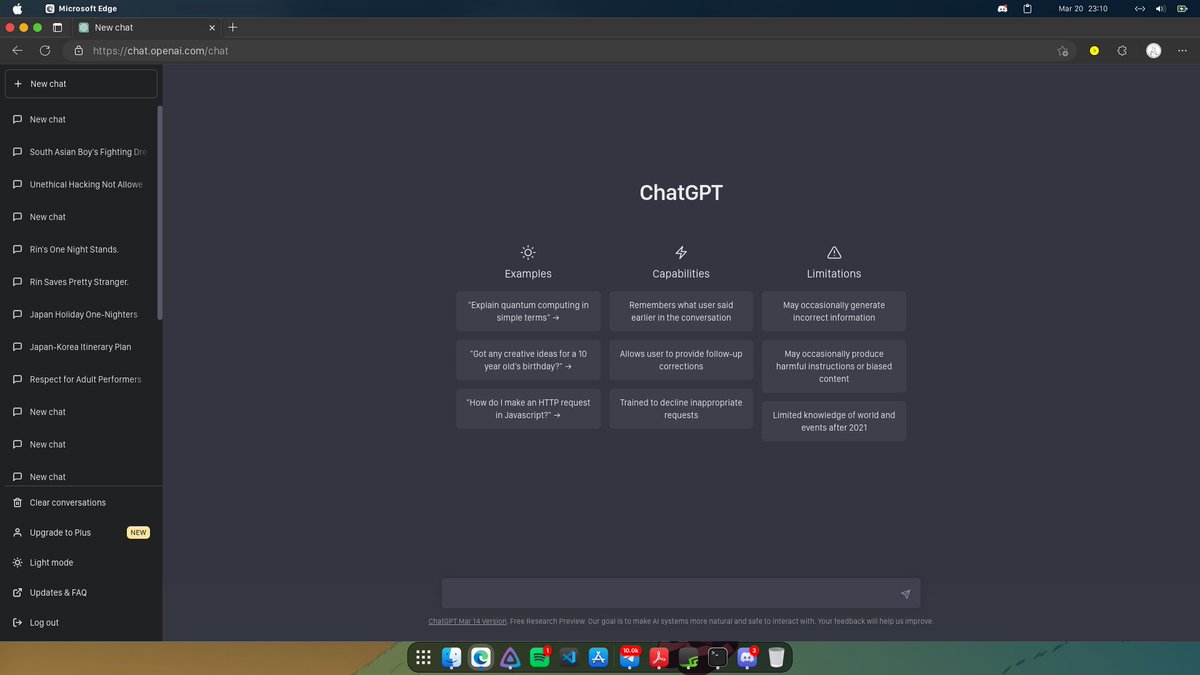Image resolution: width=1200 pixels, height=675 pixels.
Task: Open Launchpad from the dock
Action: (423, 657)
